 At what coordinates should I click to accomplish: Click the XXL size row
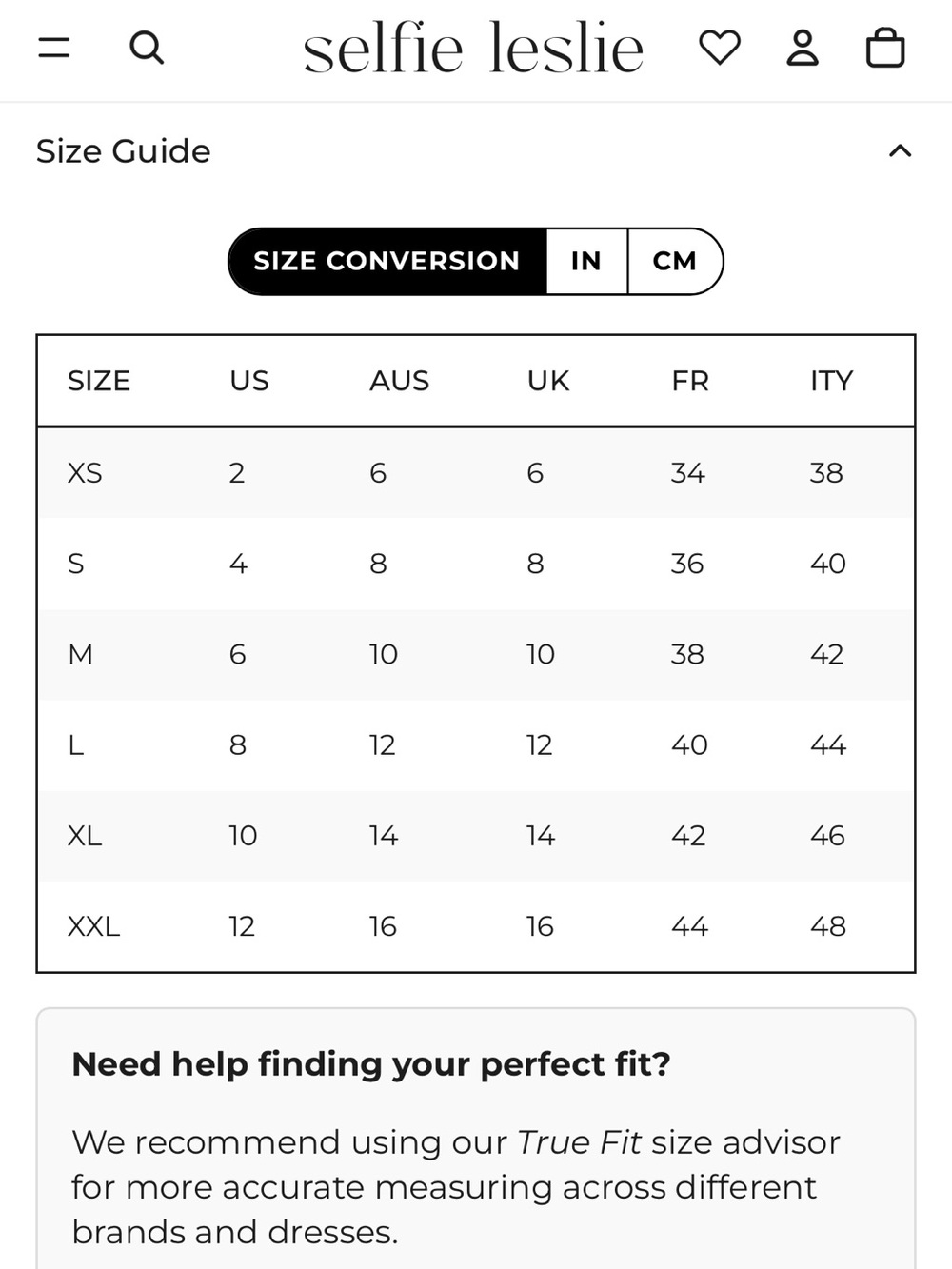pyautogui.click(x=476, y=926)
